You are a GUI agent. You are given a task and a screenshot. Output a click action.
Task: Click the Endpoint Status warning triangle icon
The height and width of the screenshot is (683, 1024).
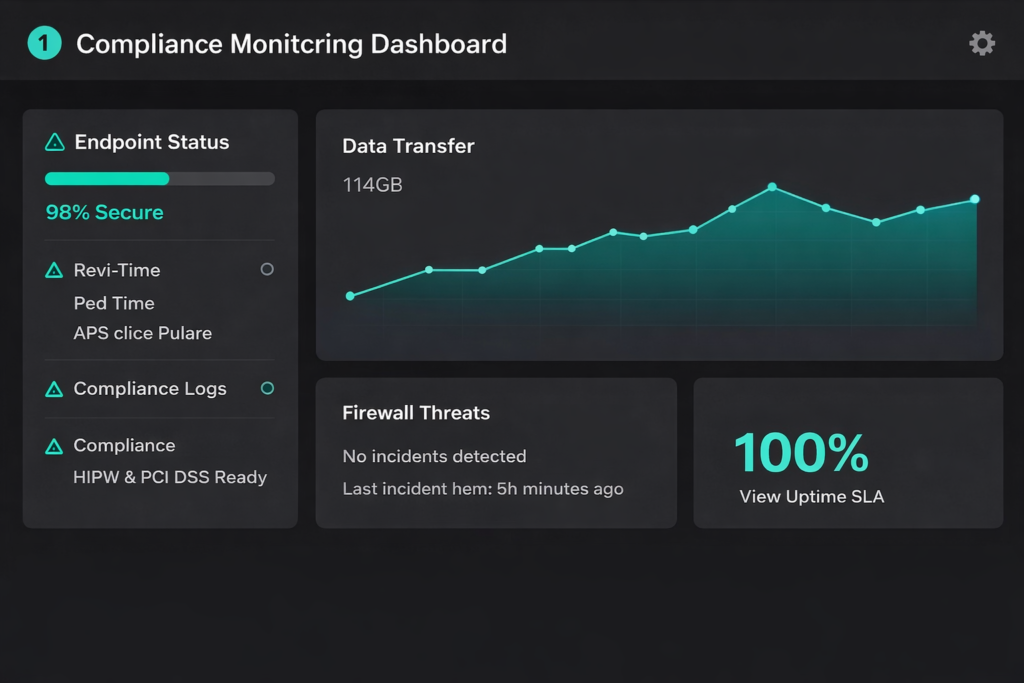(x=55, y=143)
